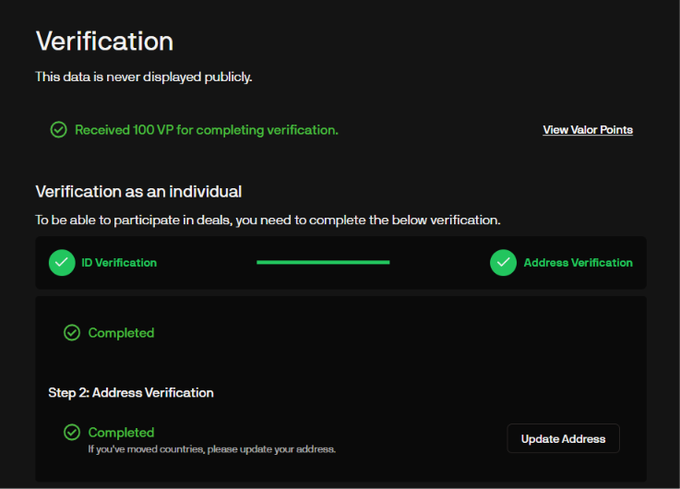Click 'If you've moved countries' hint text
680x489 pixels.
click(212, 449)
